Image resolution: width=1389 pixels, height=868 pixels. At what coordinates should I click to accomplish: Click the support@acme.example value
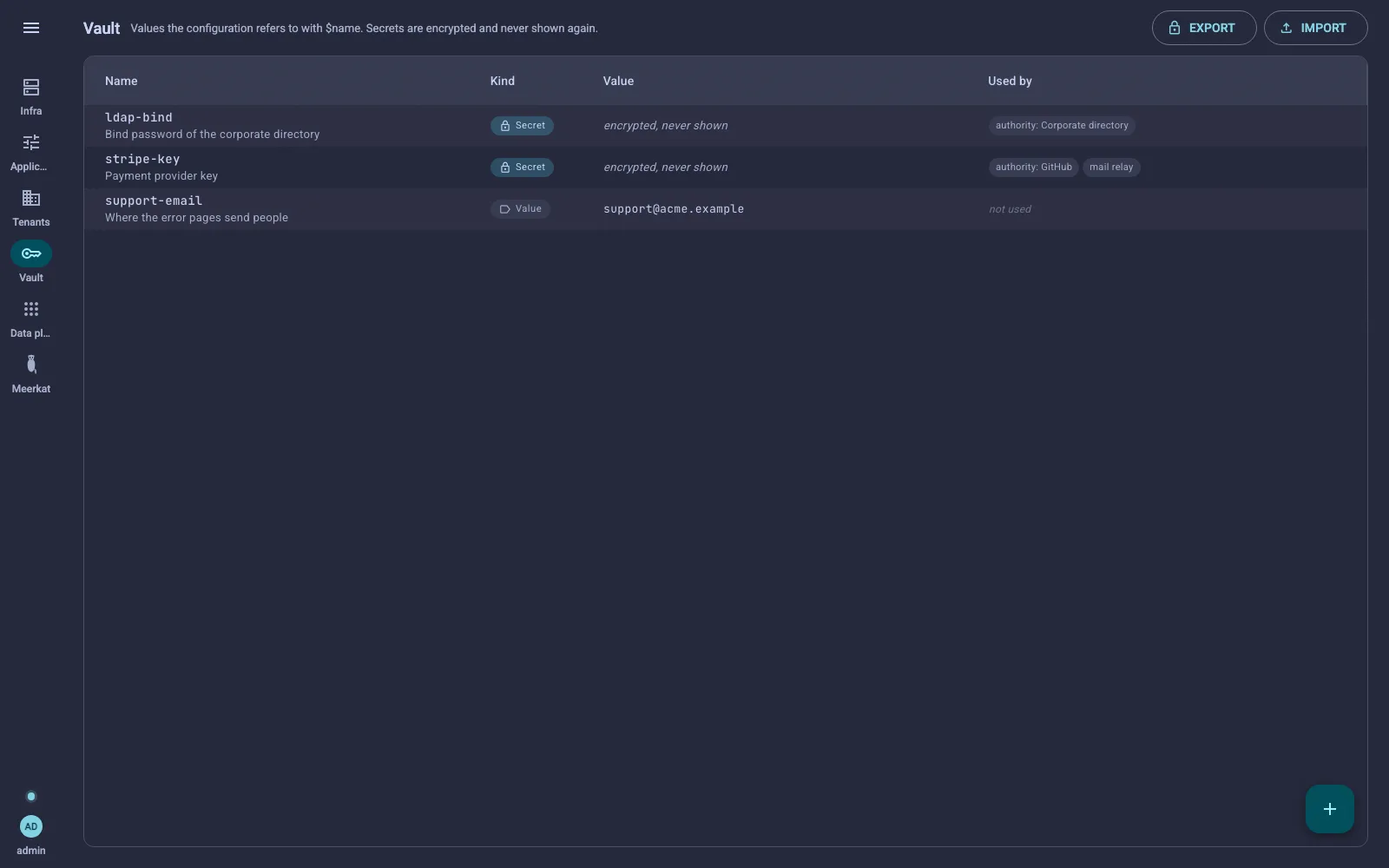[674, 209]
